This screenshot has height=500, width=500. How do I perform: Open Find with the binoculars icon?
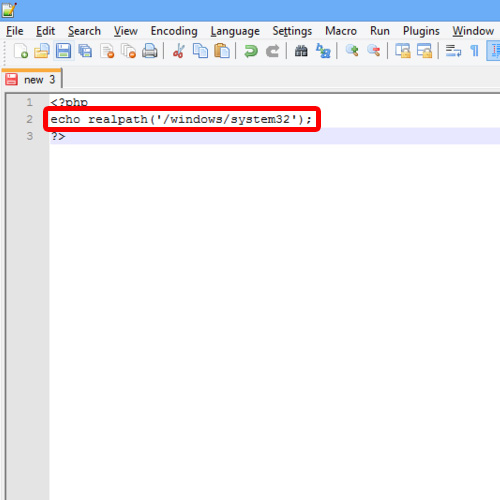point(301,51)
